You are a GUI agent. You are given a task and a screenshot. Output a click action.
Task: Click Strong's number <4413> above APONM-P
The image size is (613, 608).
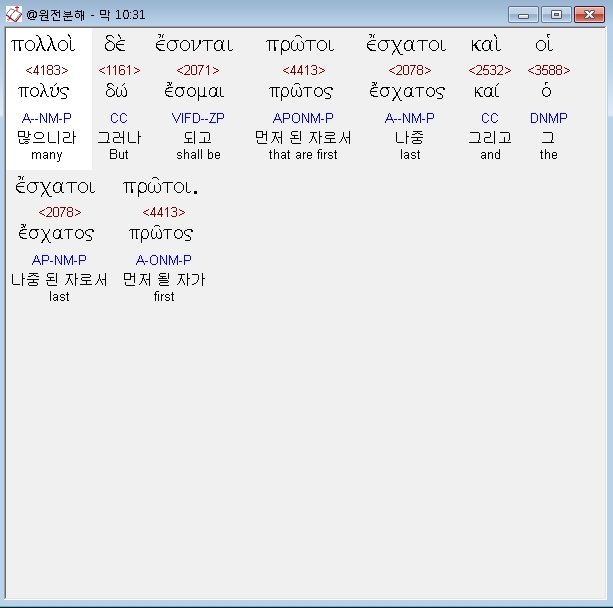point(304,70)
